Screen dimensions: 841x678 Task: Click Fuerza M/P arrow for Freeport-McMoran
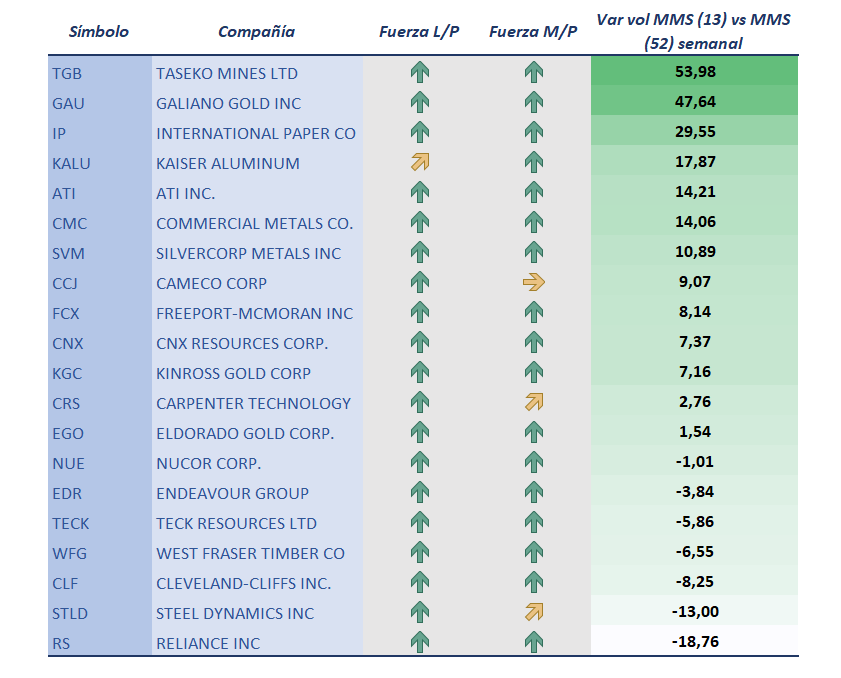tap(534, 312)
